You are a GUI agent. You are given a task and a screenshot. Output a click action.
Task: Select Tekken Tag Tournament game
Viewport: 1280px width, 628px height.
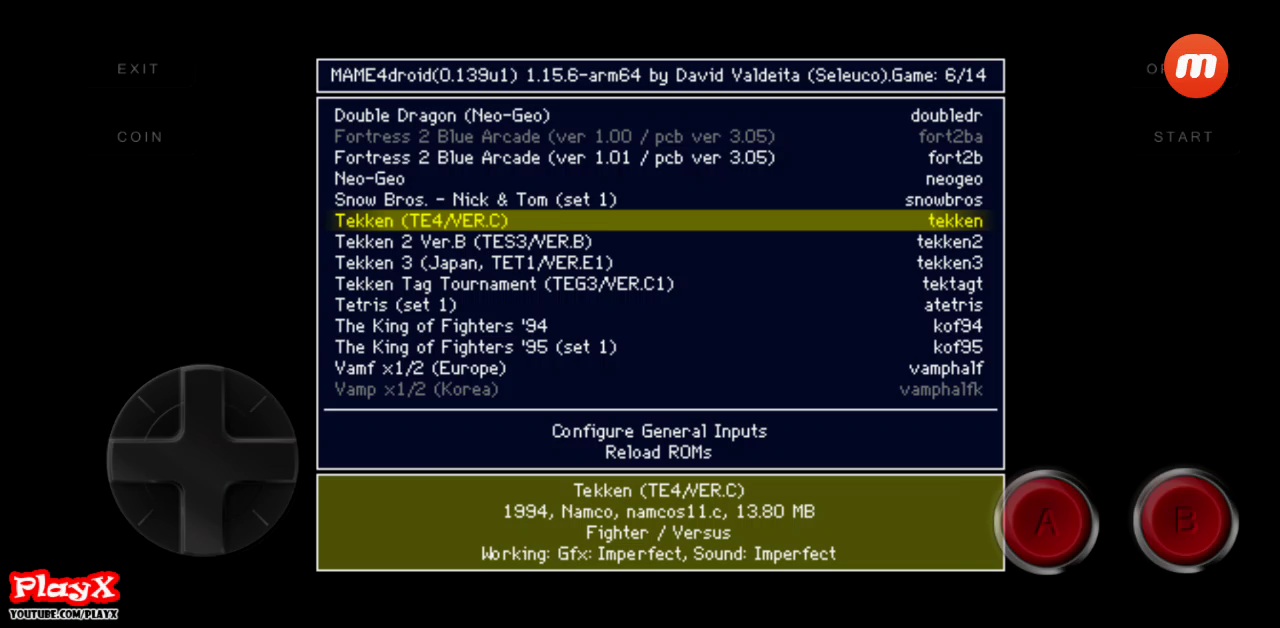tap(660, 284)
